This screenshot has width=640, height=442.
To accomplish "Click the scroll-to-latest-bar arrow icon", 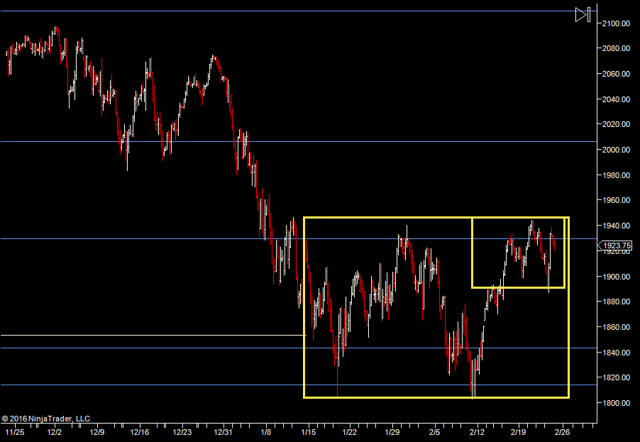I will click(x=583, y=14).
